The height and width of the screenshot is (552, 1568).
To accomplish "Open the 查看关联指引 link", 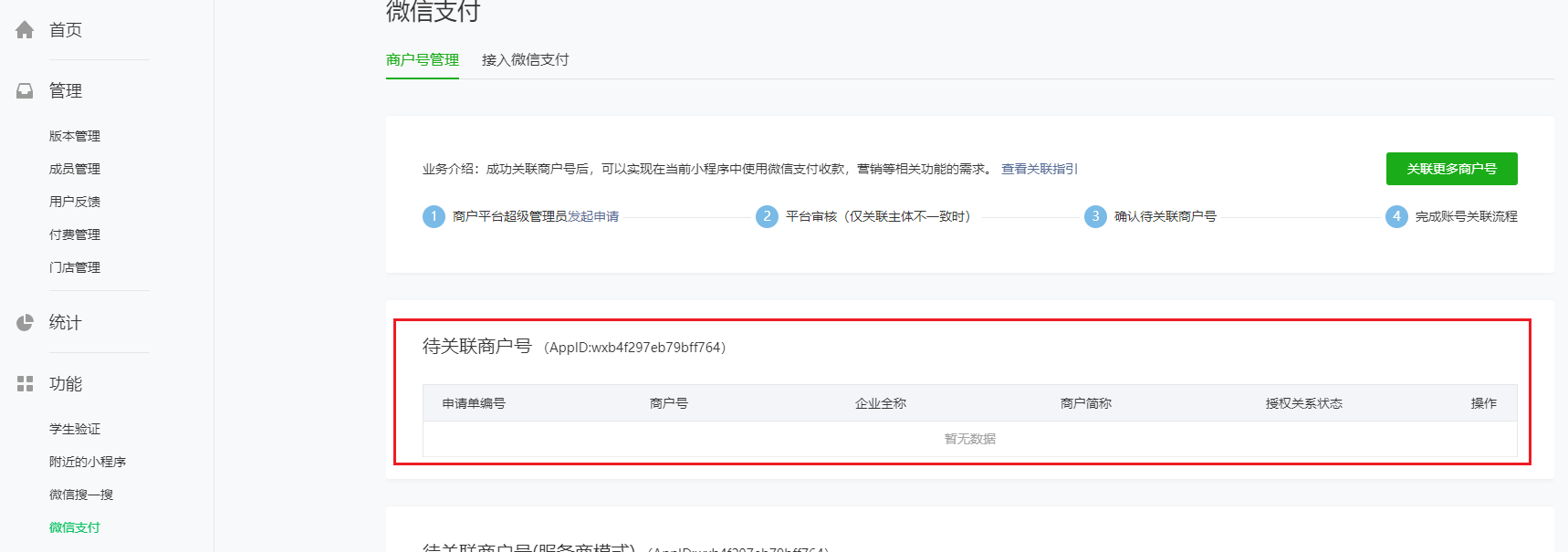I will coord(1040,169).
